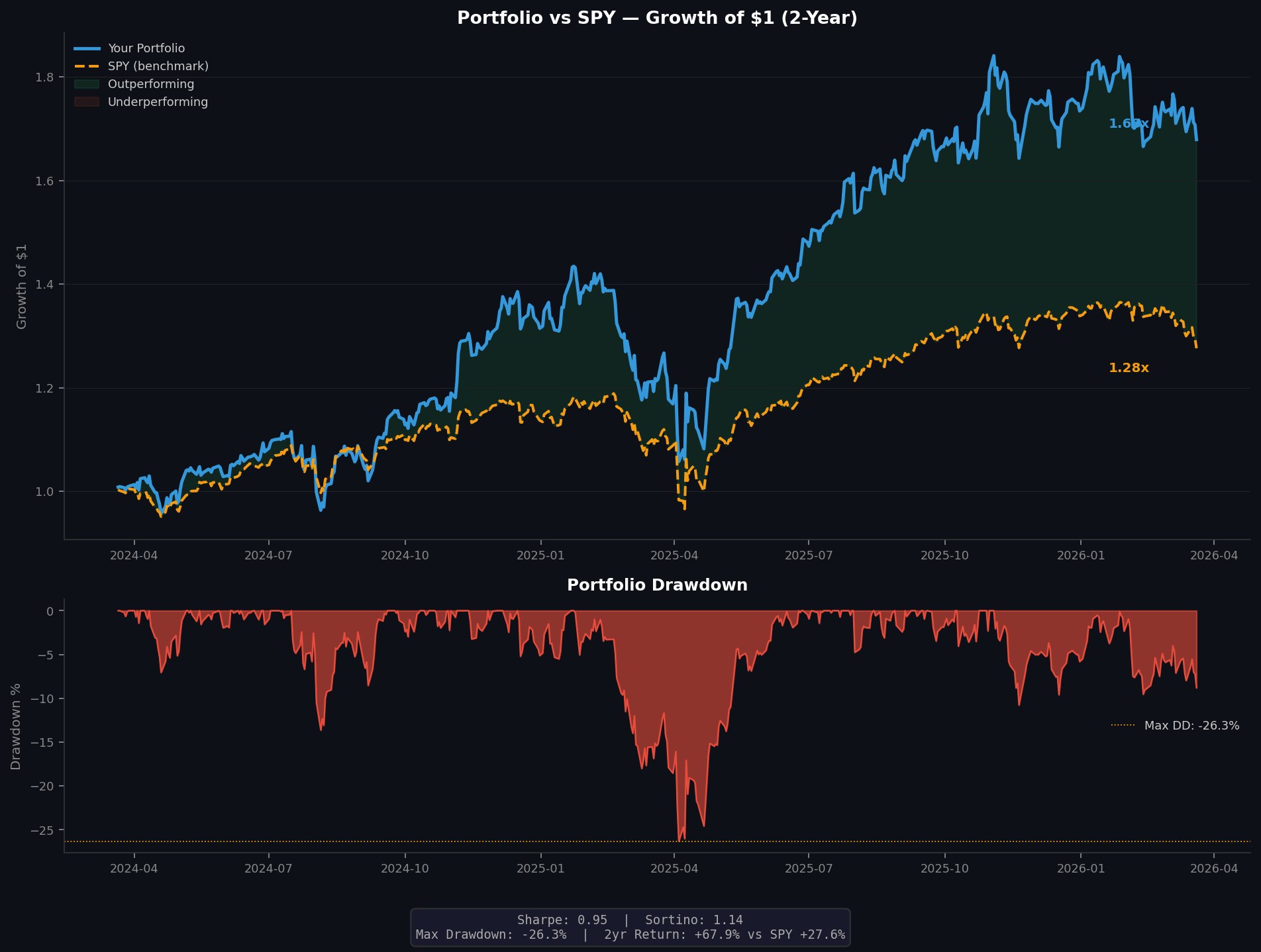Select the "Your Portfolio" legend label

coord(146,48)
